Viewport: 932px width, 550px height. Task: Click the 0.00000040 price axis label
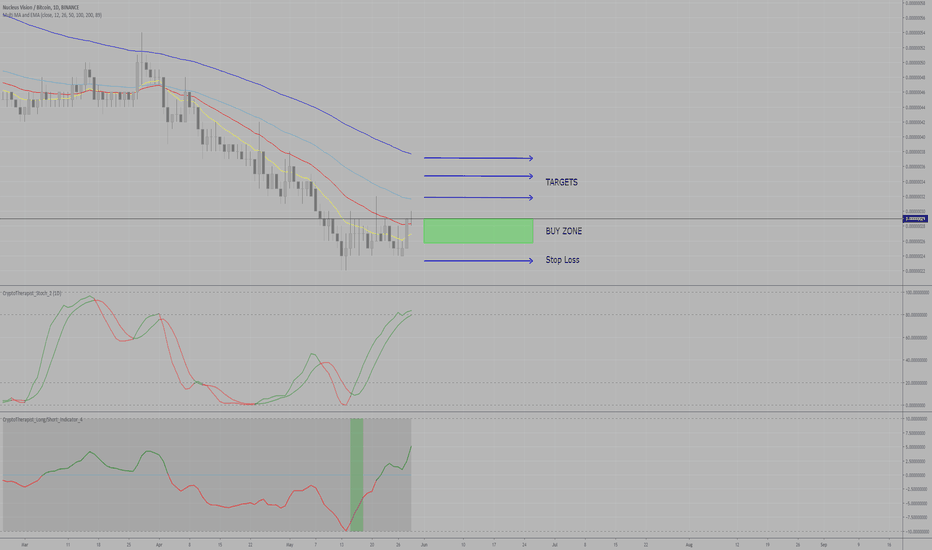915,137
